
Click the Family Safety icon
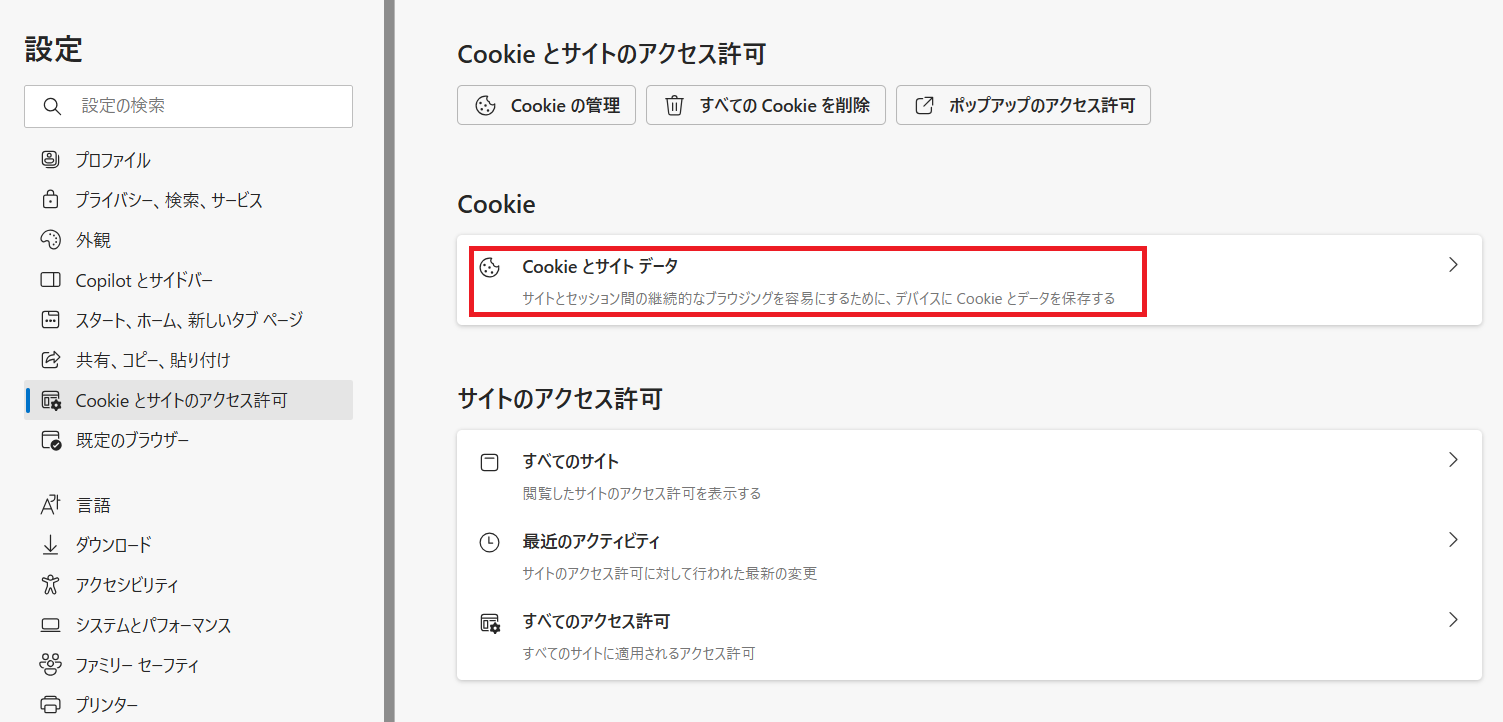point(50,665)
